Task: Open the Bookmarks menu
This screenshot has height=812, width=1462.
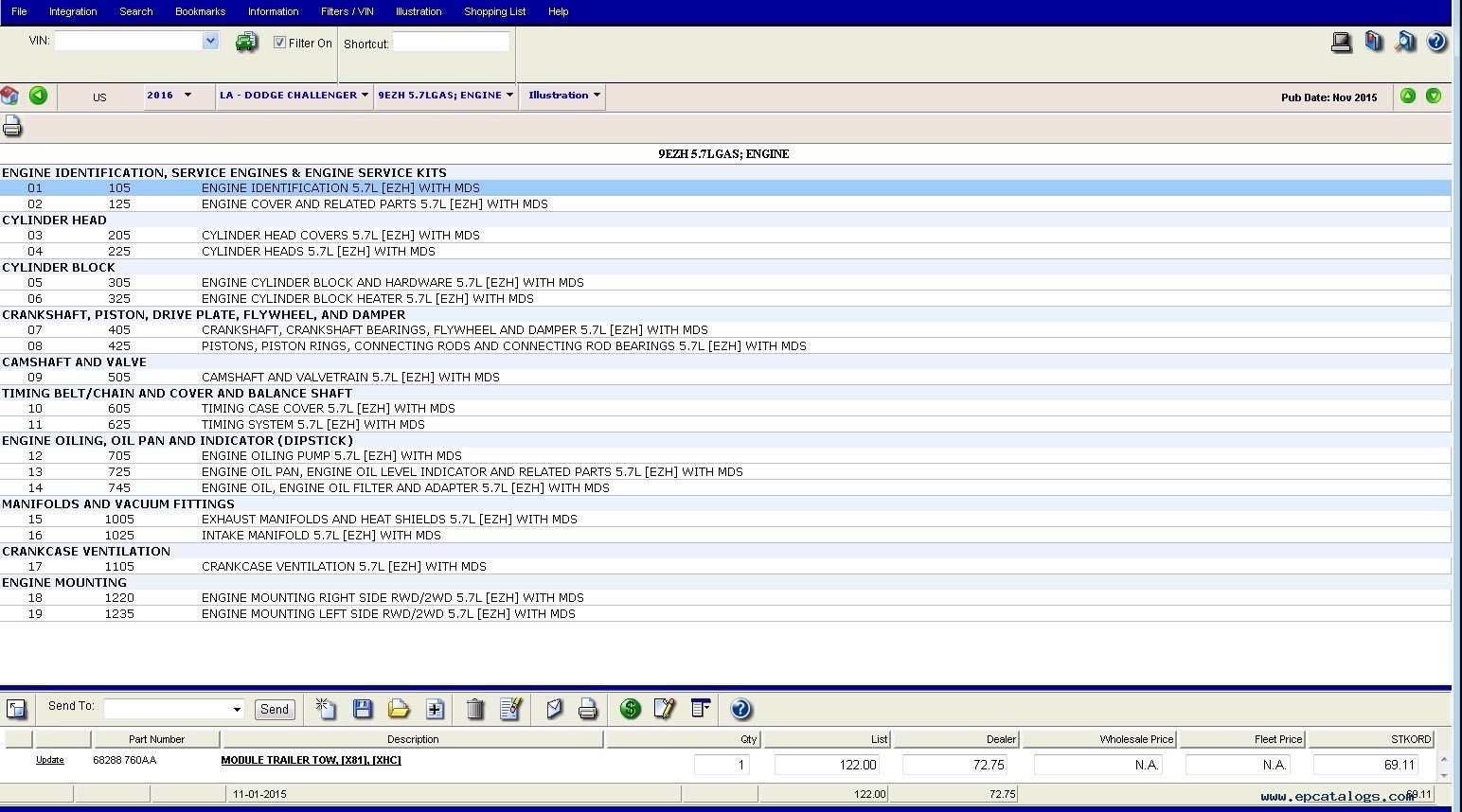Action: (x=200, y=11)
